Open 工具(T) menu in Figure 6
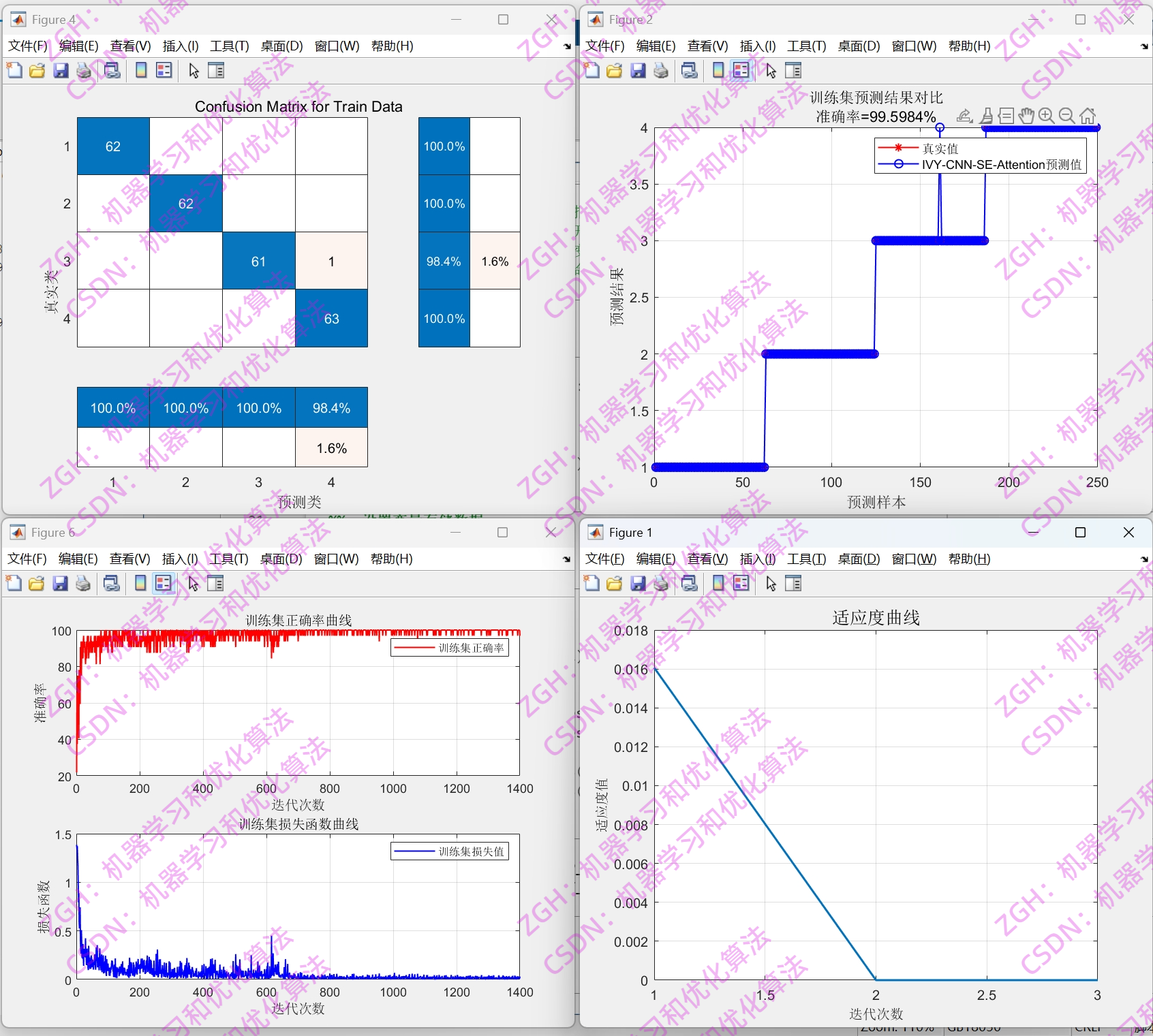Viewport: 1153px width, 1036px height. point(229,559)
